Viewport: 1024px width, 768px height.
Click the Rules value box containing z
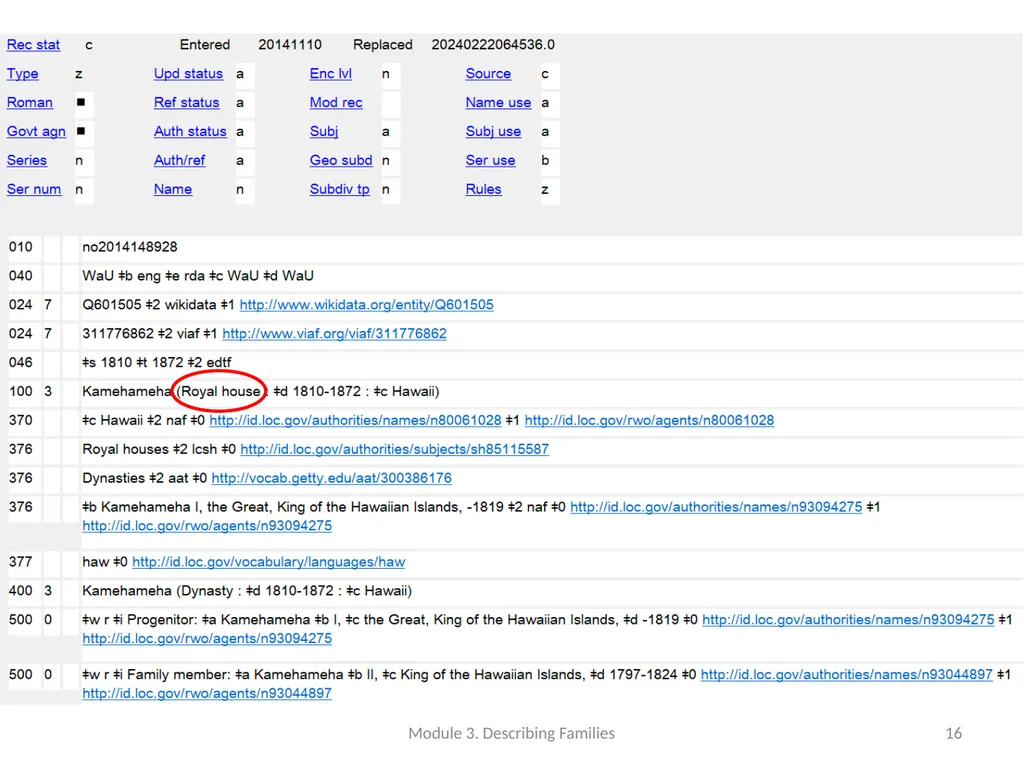550,189
